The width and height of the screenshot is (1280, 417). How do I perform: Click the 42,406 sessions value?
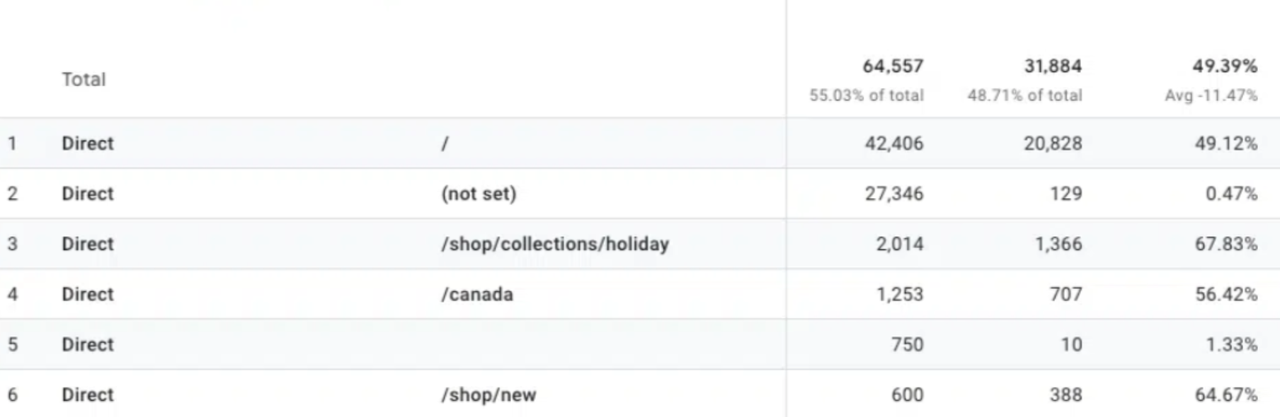click(x=894, y=143)
